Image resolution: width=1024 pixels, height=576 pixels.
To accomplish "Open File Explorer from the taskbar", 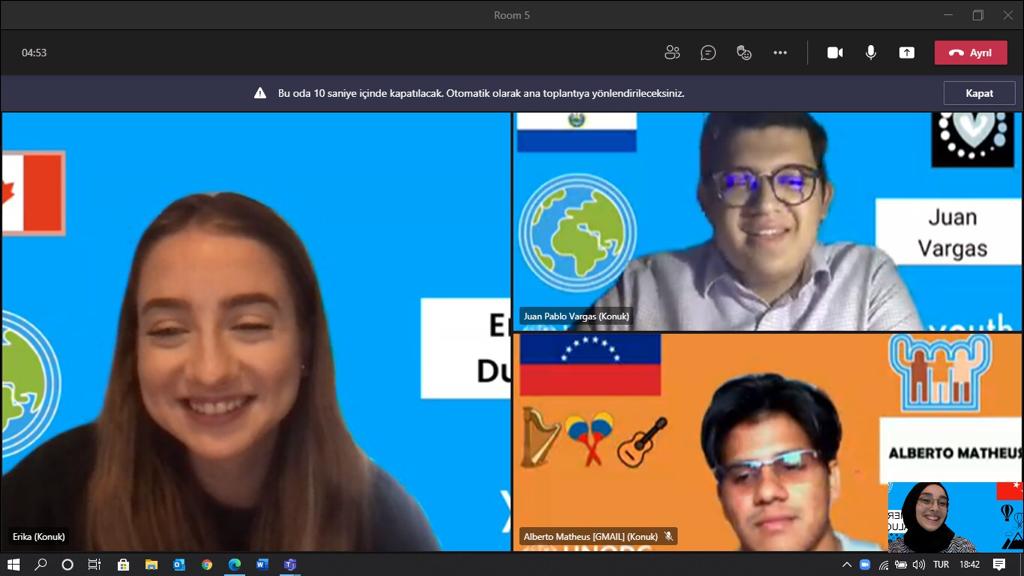I will 151,564.
